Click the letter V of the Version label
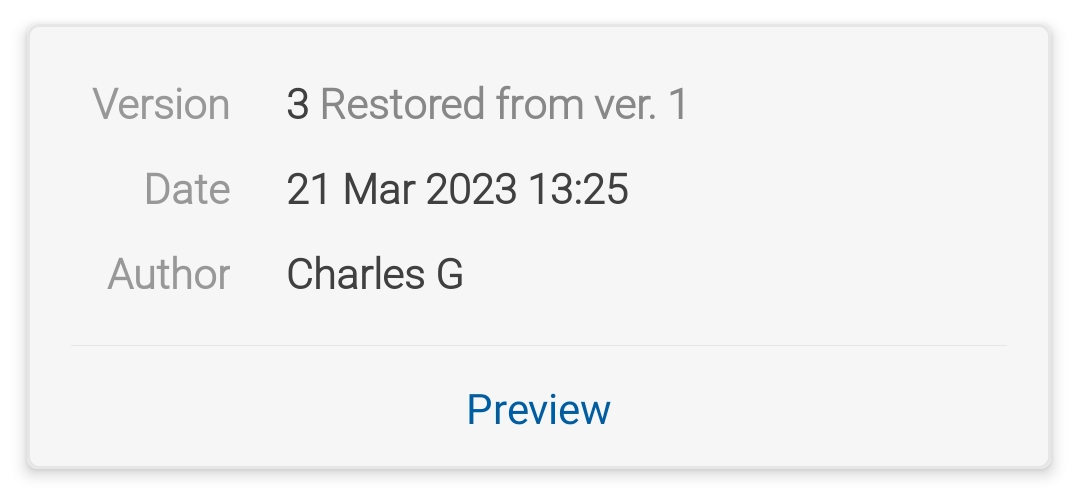 pyautogui.click(x=105, y=104)
